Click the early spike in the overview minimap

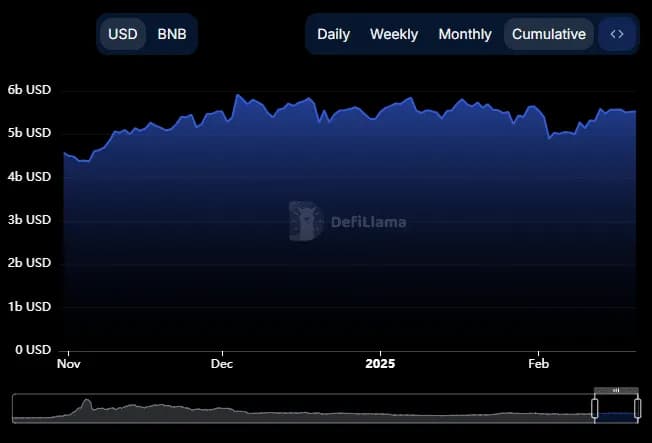(x=86, y=404)
